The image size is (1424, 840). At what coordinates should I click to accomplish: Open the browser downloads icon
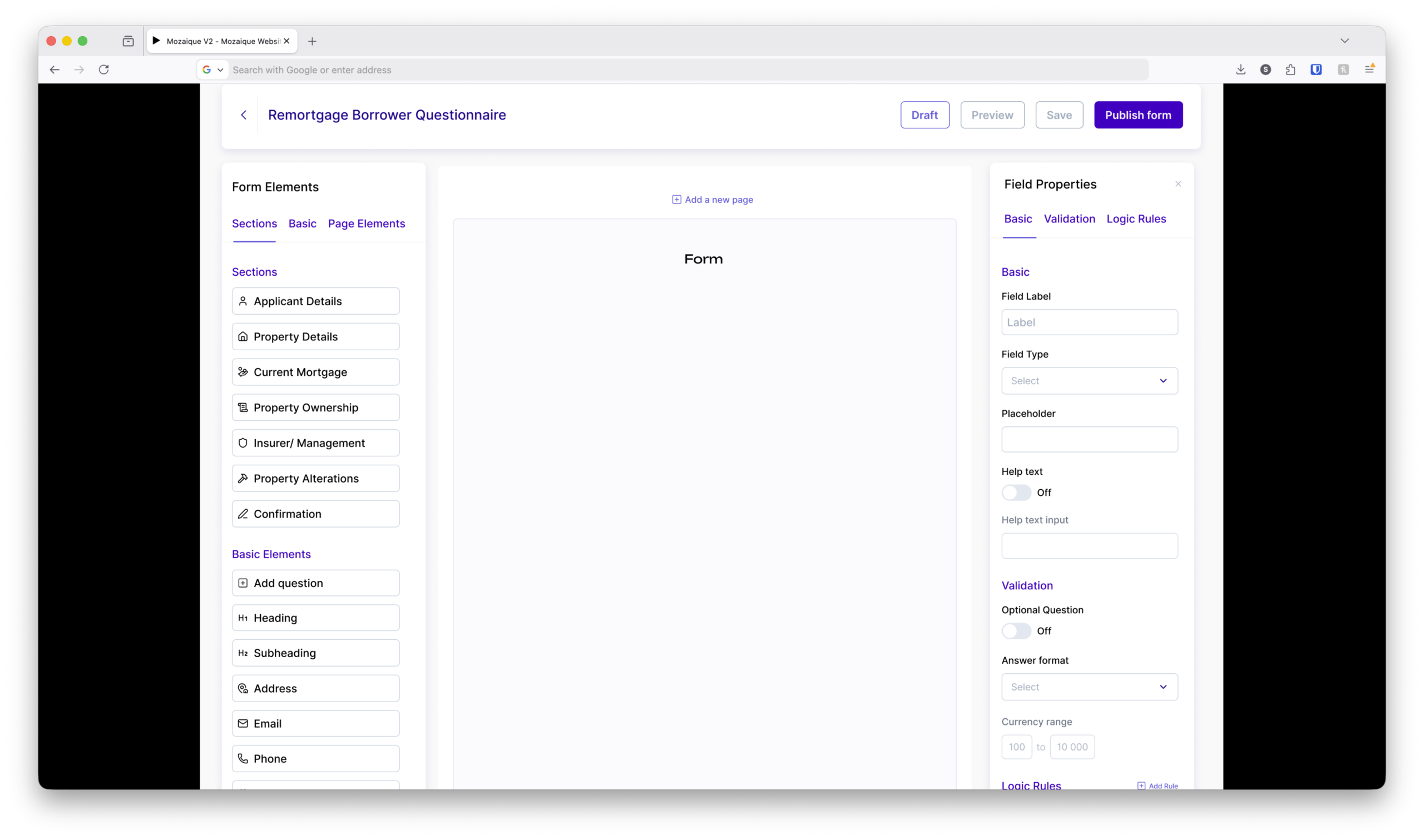pos(1240,69)
